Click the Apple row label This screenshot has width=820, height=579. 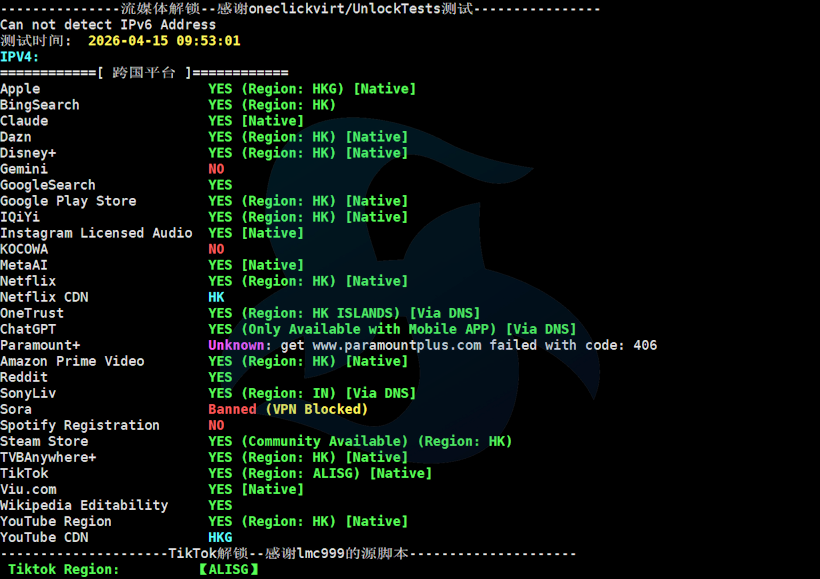tap(20, 89)
